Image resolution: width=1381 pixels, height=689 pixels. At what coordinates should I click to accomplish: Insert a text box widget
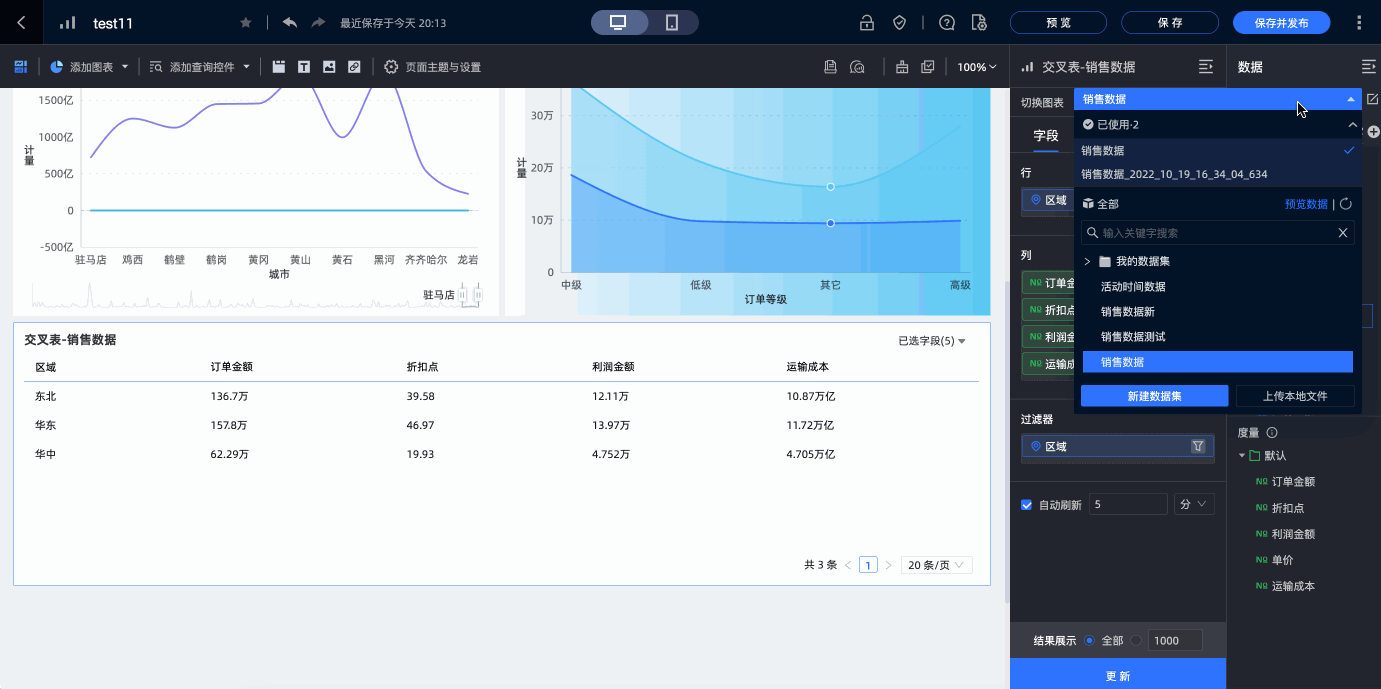click(x=304, y=67)
